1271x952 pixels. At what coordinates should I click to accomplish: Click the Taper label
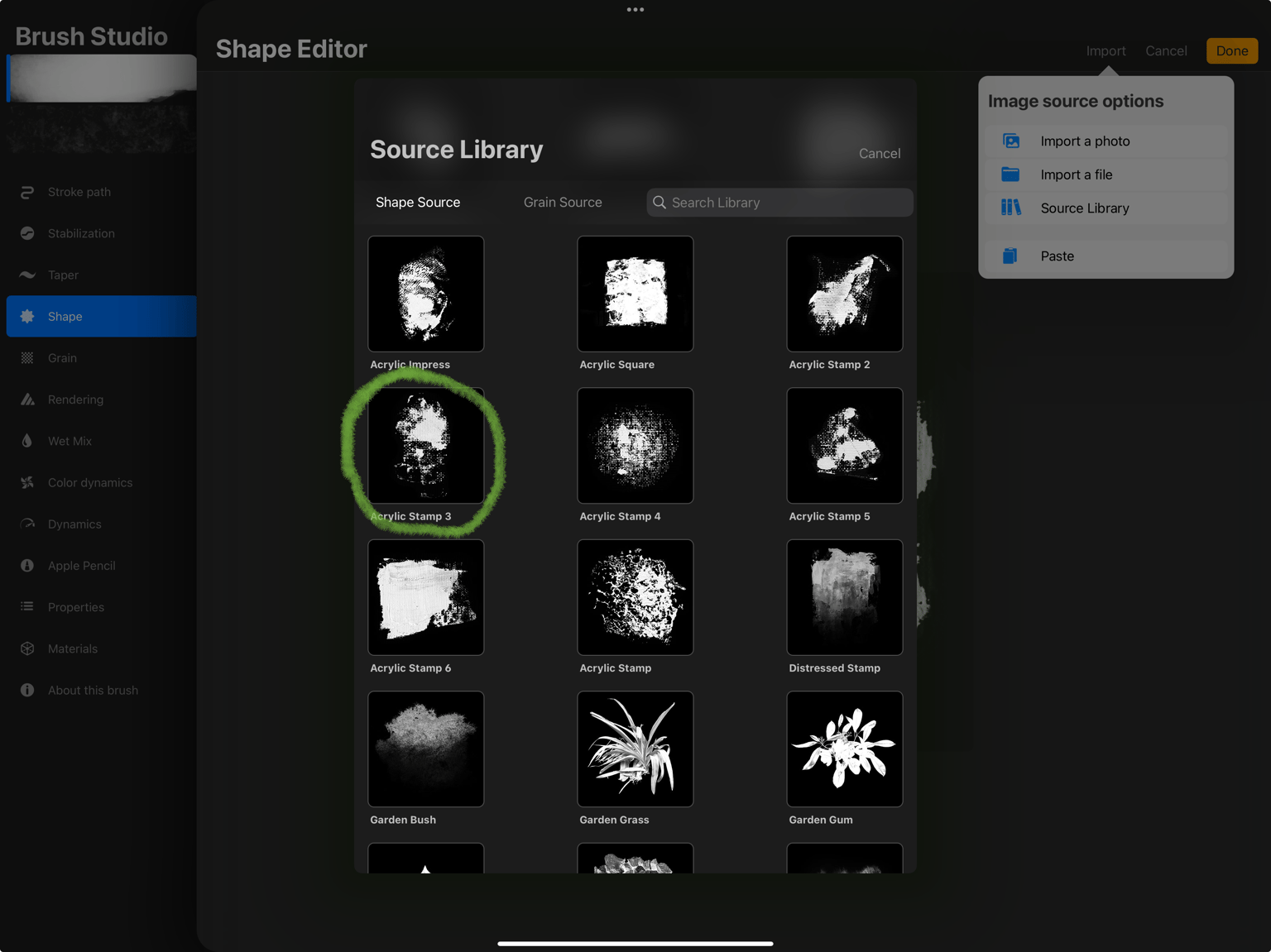[63, 275]
